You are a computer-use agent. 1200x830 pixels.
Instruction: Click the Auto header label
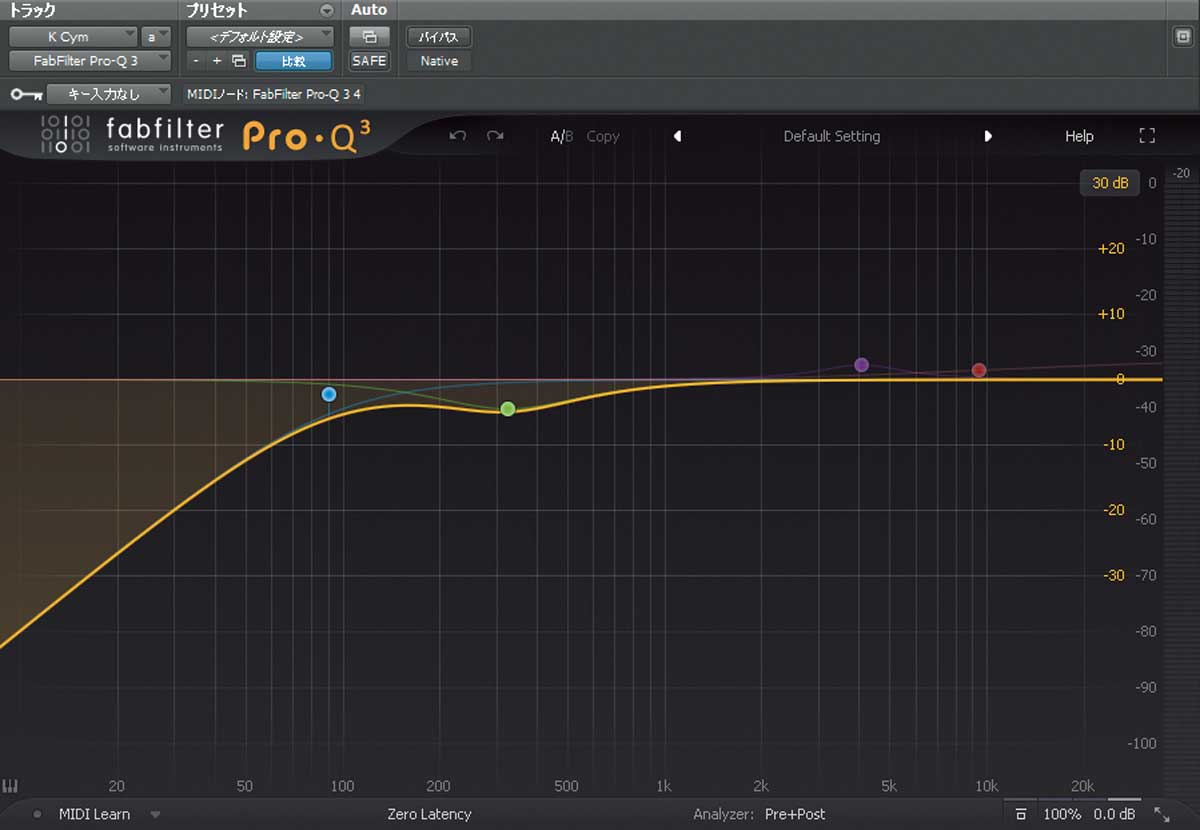point(369,10)
